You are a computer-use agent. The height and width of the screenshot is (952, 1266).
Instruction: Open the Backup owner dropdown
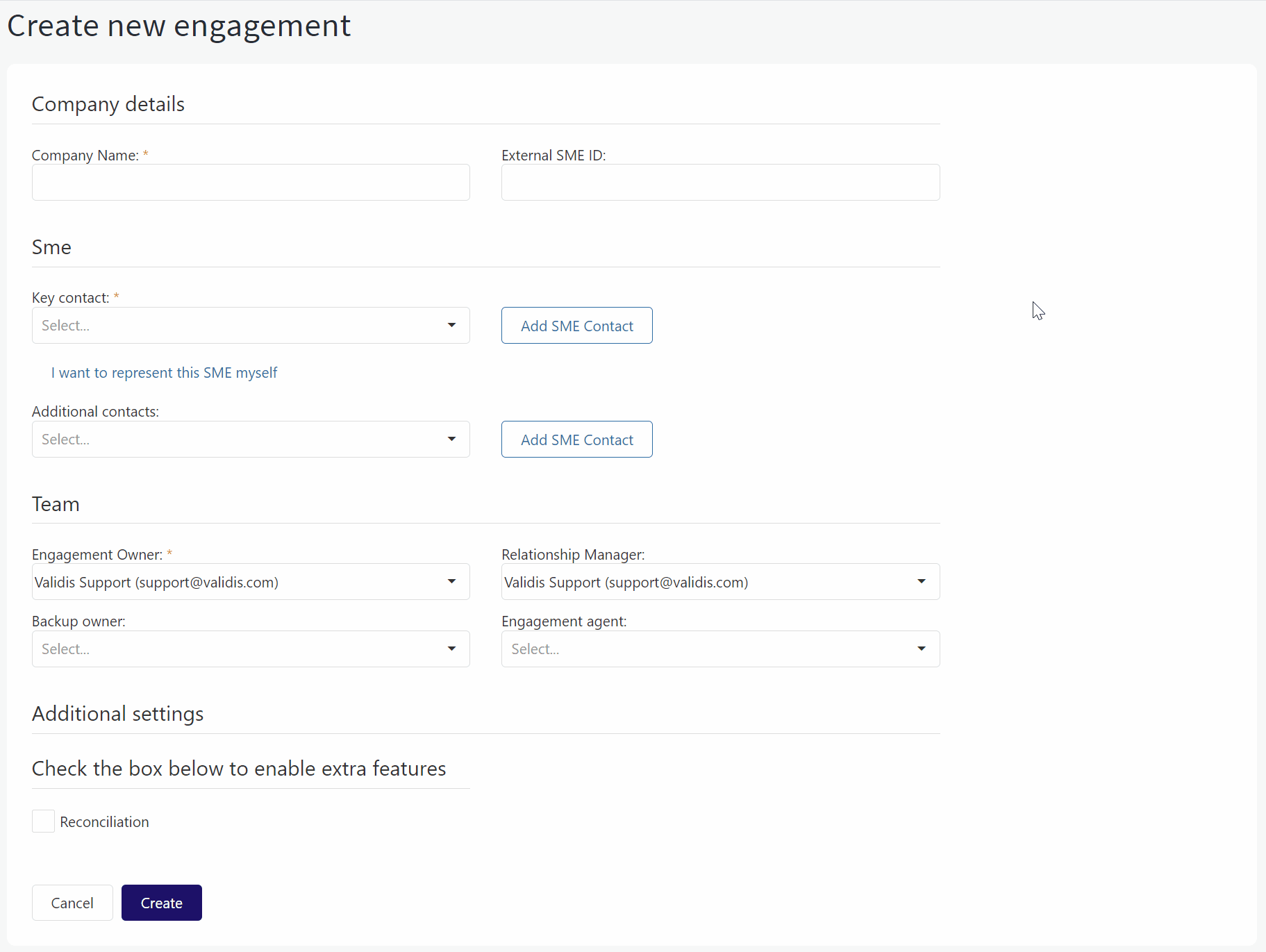click(251, 649)
